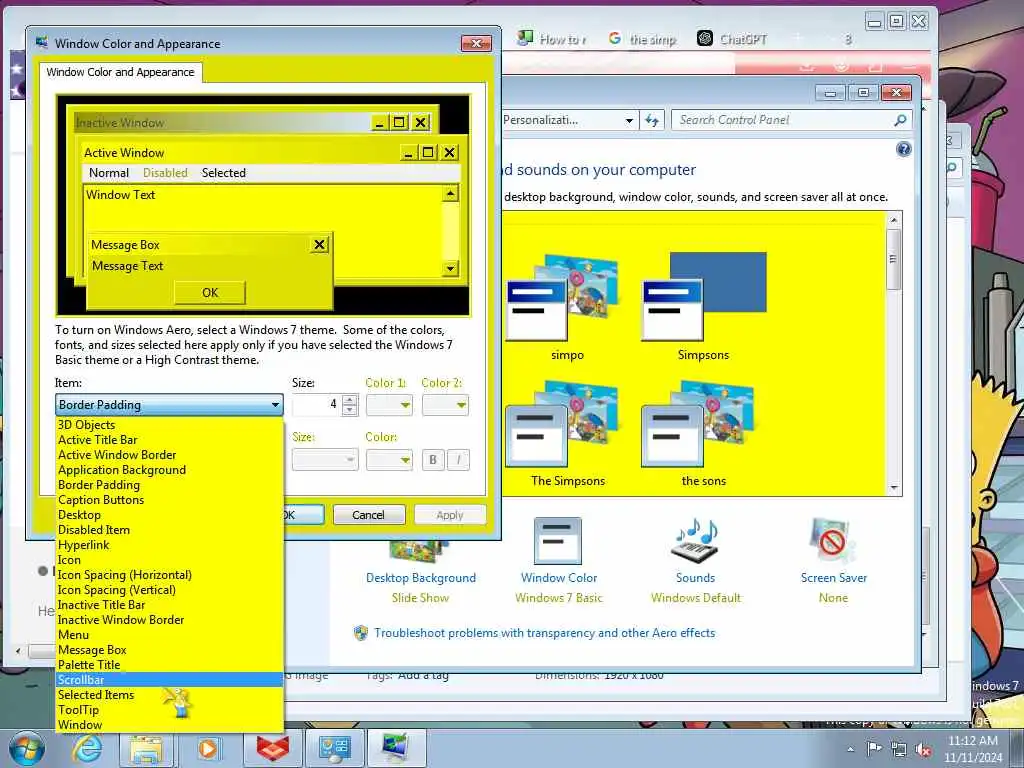This screenshot has height=768, width=1024.
Task: Select Selected Items list entry
Action: click(x=169, y=695)
